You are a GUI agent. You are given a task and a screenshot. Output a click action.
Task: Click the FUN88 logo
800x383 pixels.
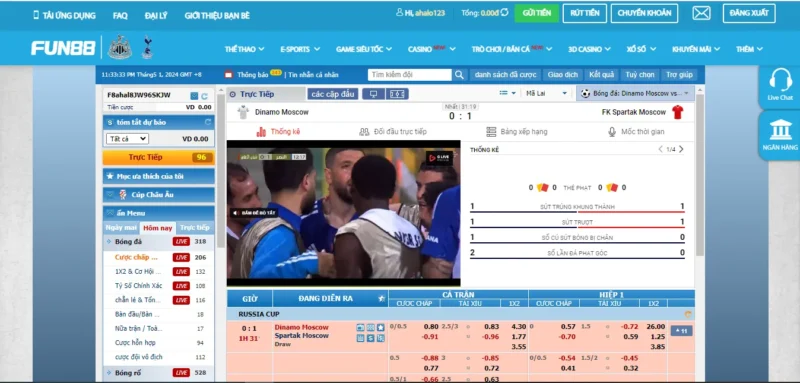tap(63, 48)
